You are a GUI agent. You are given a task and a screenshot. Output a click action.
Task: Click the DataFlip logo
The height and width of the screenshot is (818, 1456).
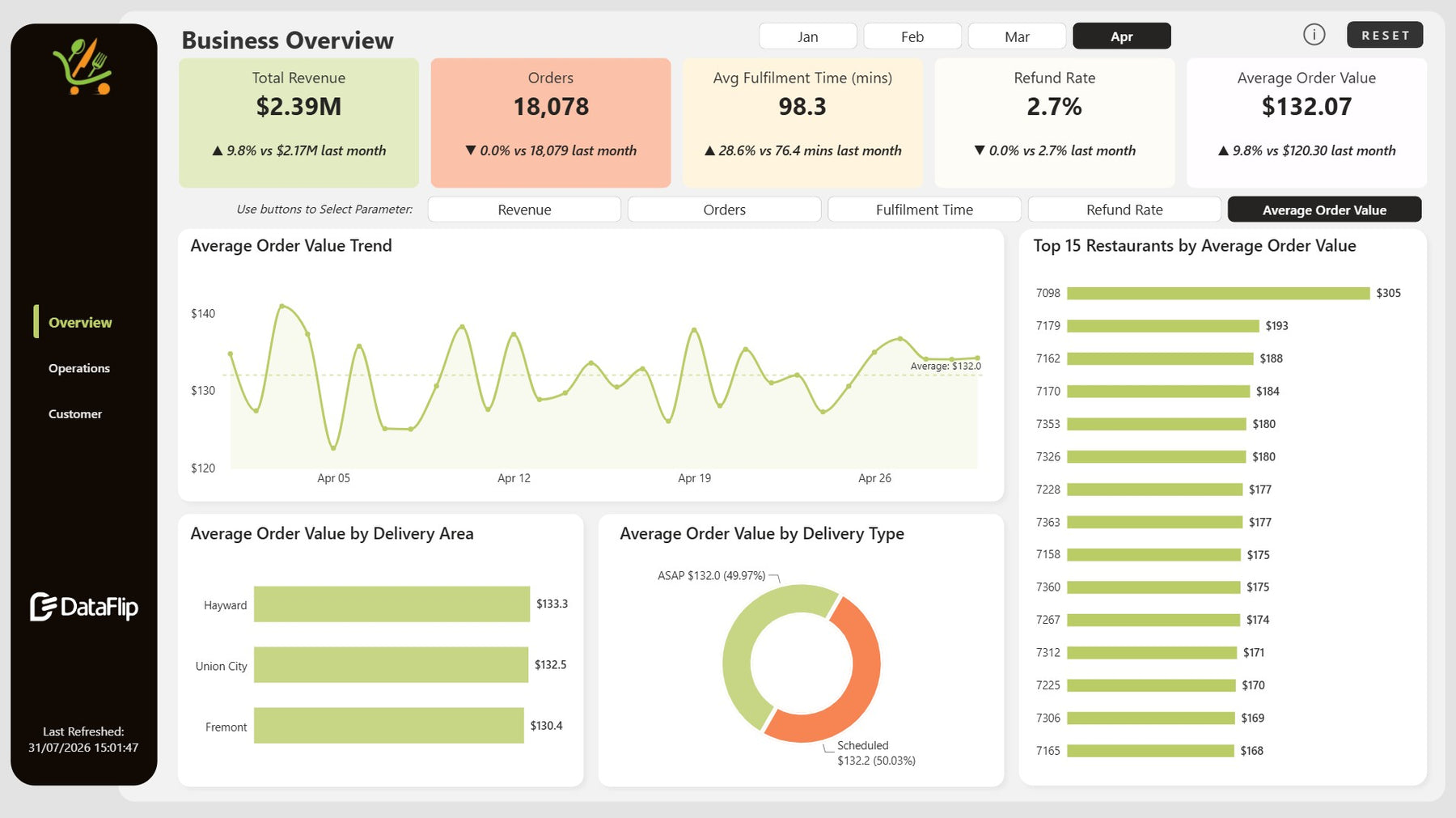(84, 607)
